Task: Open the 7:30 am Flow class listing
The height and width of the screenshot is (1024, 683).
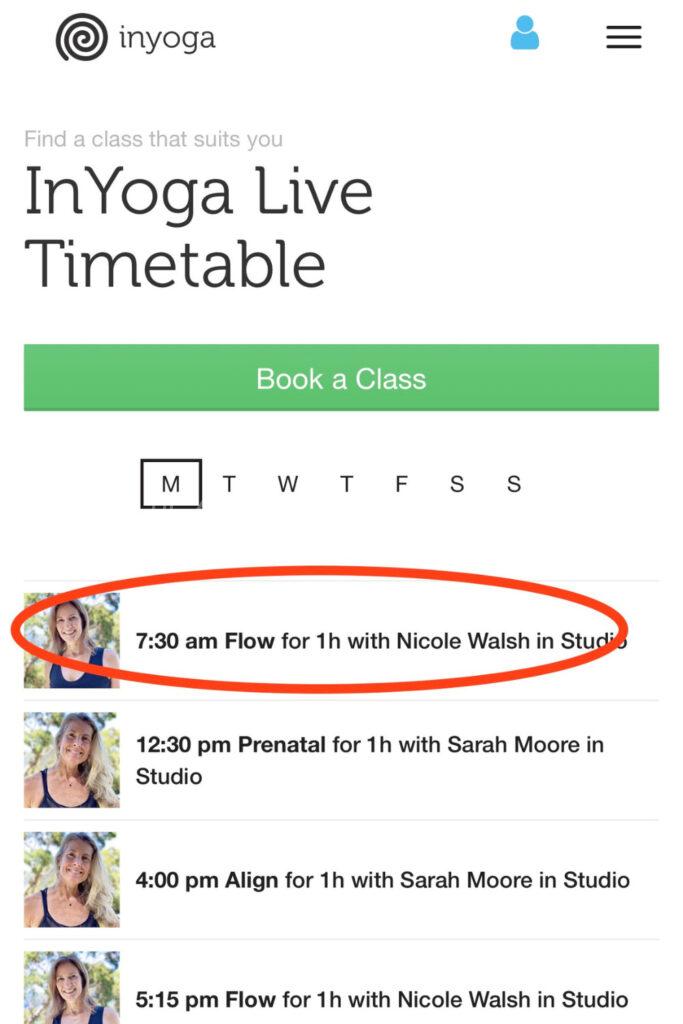Action: point(380,640)
